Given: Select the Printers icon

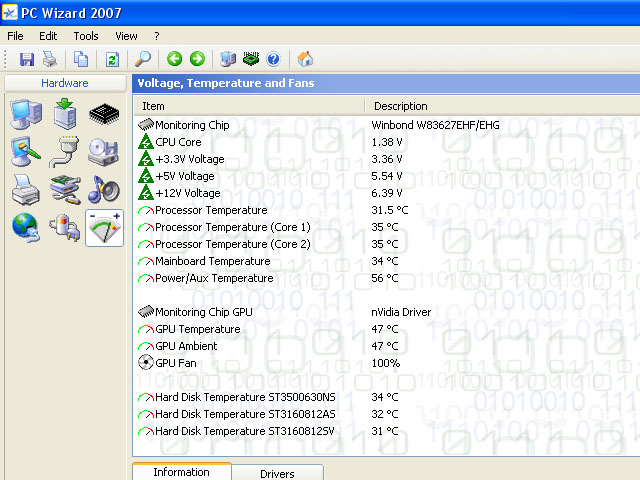Looking at the screenshot, I should tap(26, 189).
